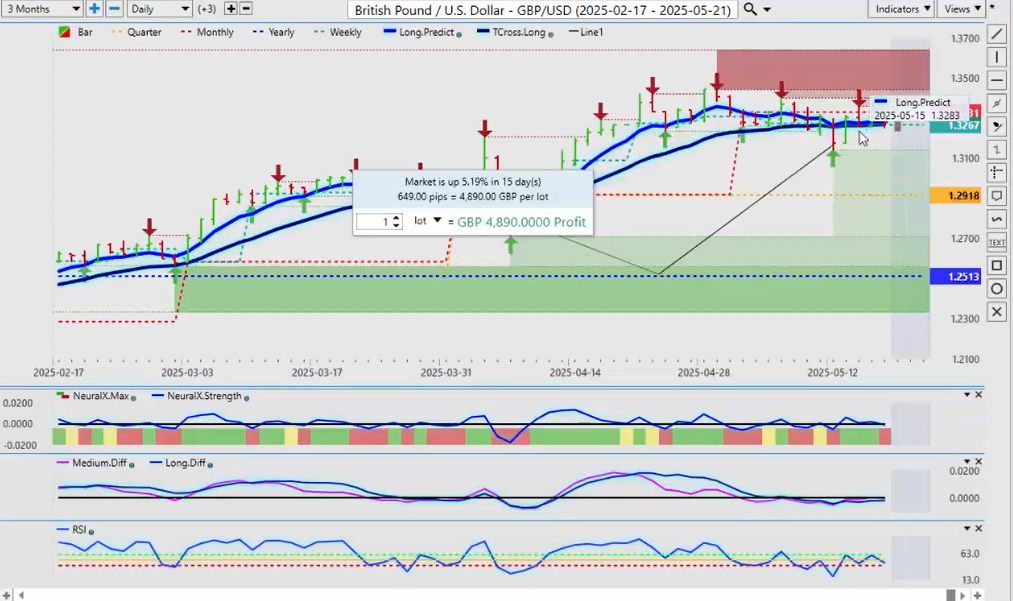This screenshot has height=601, width=1013.
Task: Select the fan arc drawing tool
Action: coord(997,127)
